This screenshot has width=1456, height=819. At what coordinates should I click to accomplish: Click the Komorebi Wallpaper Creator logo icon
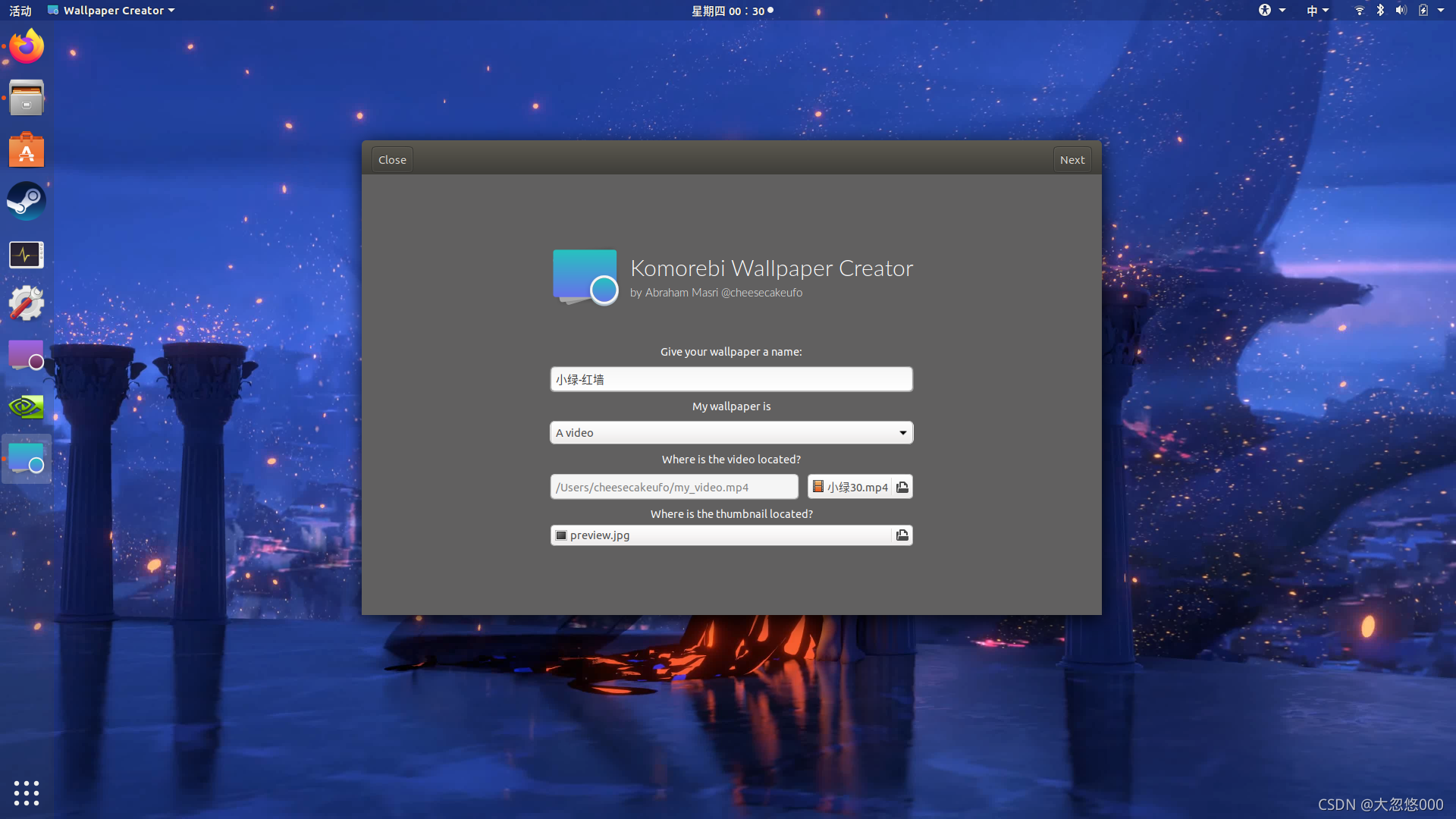pyautogui.click(x=584, y=277)
